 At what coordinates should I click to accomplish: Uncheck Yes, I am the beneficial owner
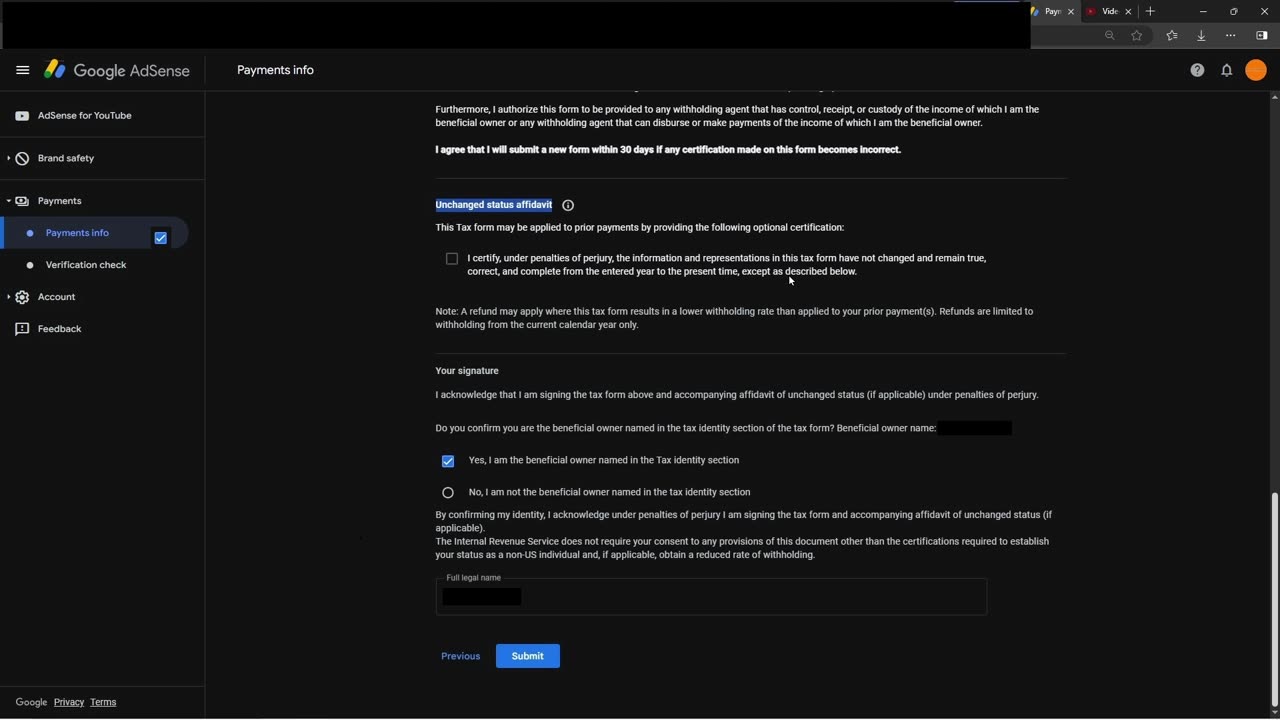tap(448, 461)
